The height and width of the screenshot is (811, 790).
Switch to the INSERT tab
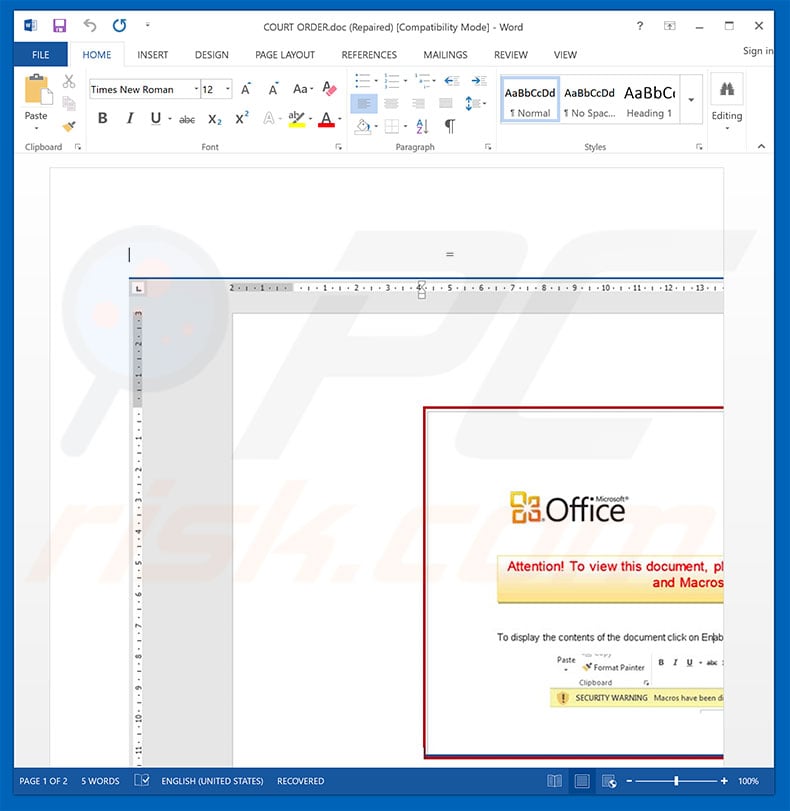153,55
